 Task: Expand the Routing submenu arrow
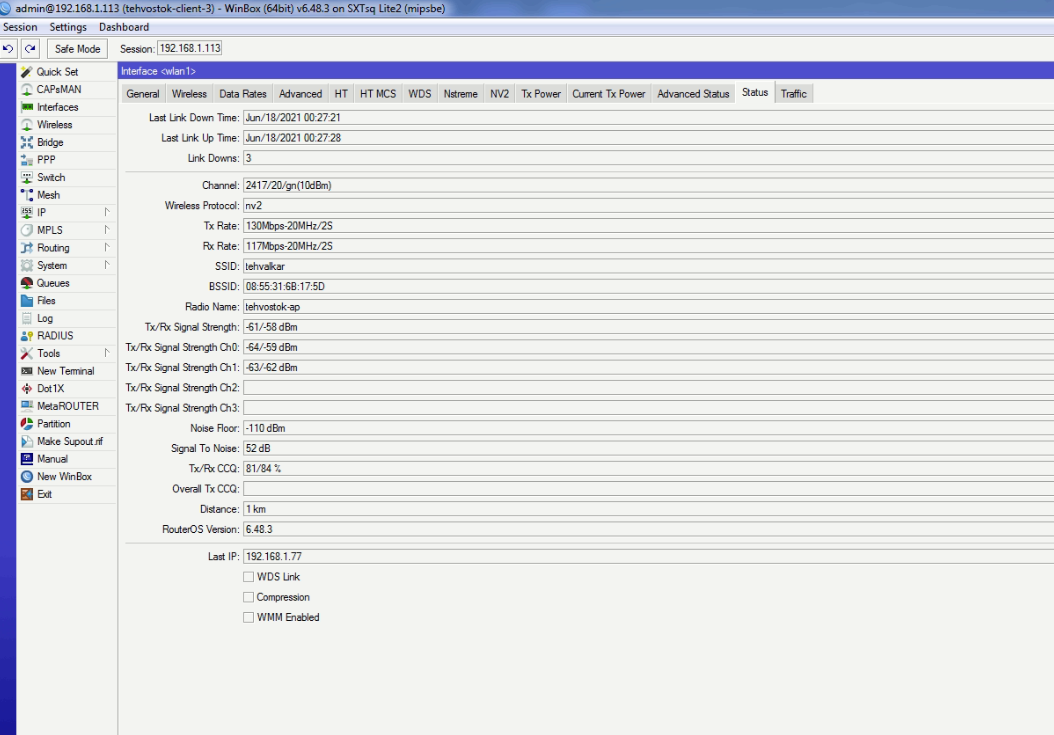click(107, 247)
